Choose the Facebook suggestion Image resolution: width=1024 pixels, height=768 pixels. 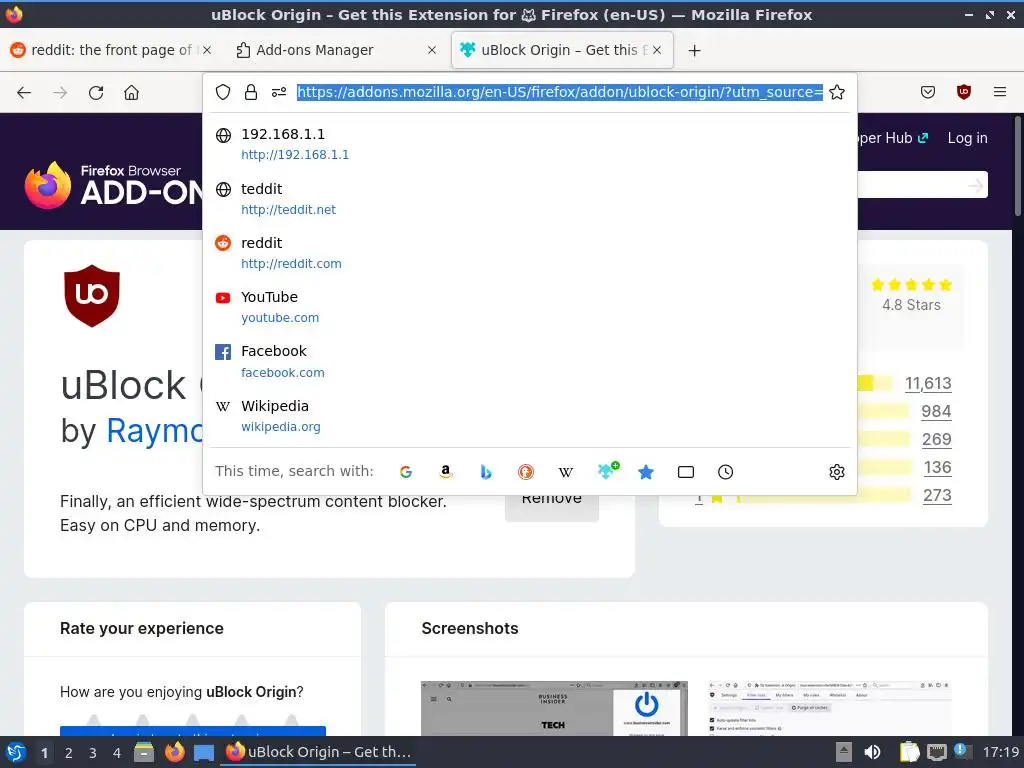[530, 361]
